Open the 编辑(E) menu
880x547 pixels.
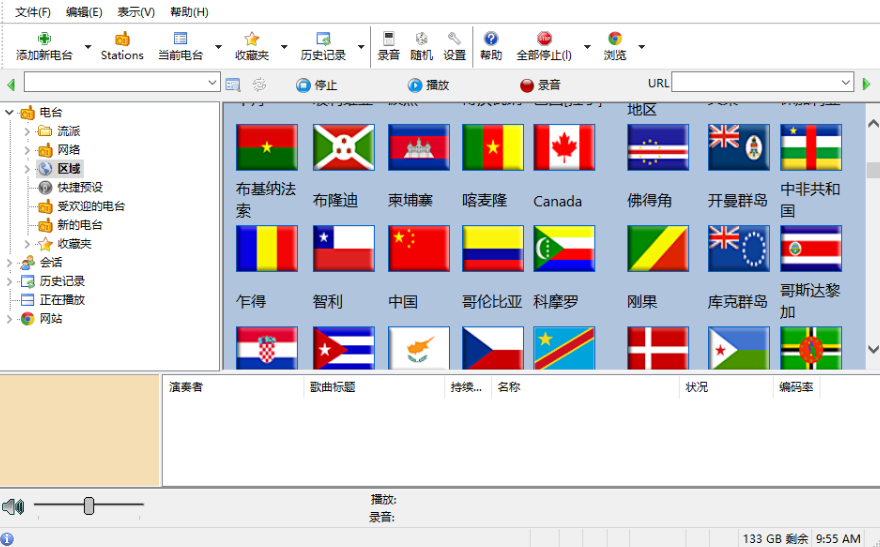coord(84,12)
